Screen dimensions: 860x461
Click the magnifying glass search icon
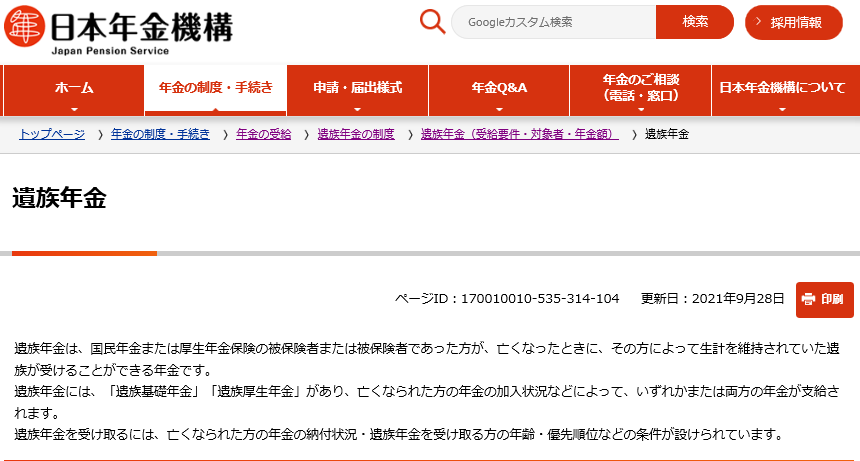(x=432, y=22)
